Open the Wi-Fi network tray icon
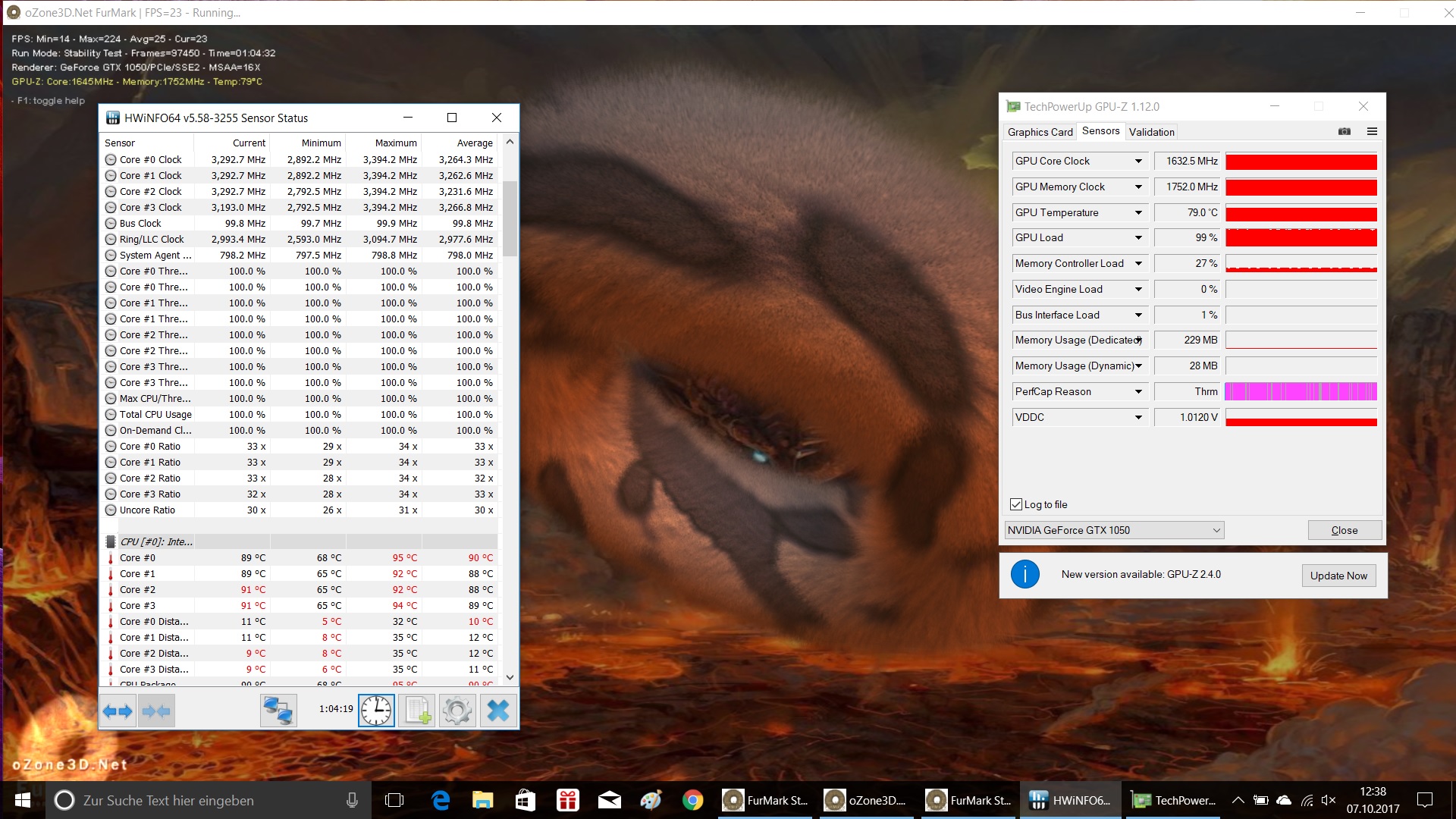 point(1307,800)
